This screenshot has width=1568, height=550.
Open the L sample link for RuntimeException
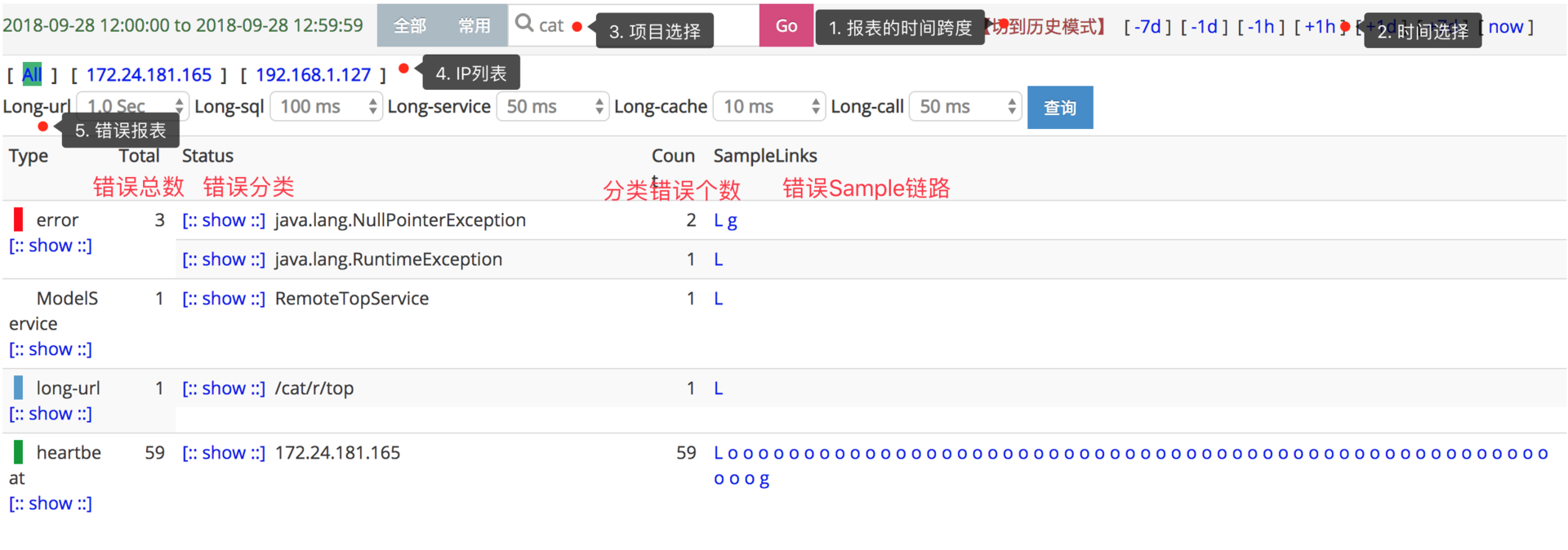point(719,259)
